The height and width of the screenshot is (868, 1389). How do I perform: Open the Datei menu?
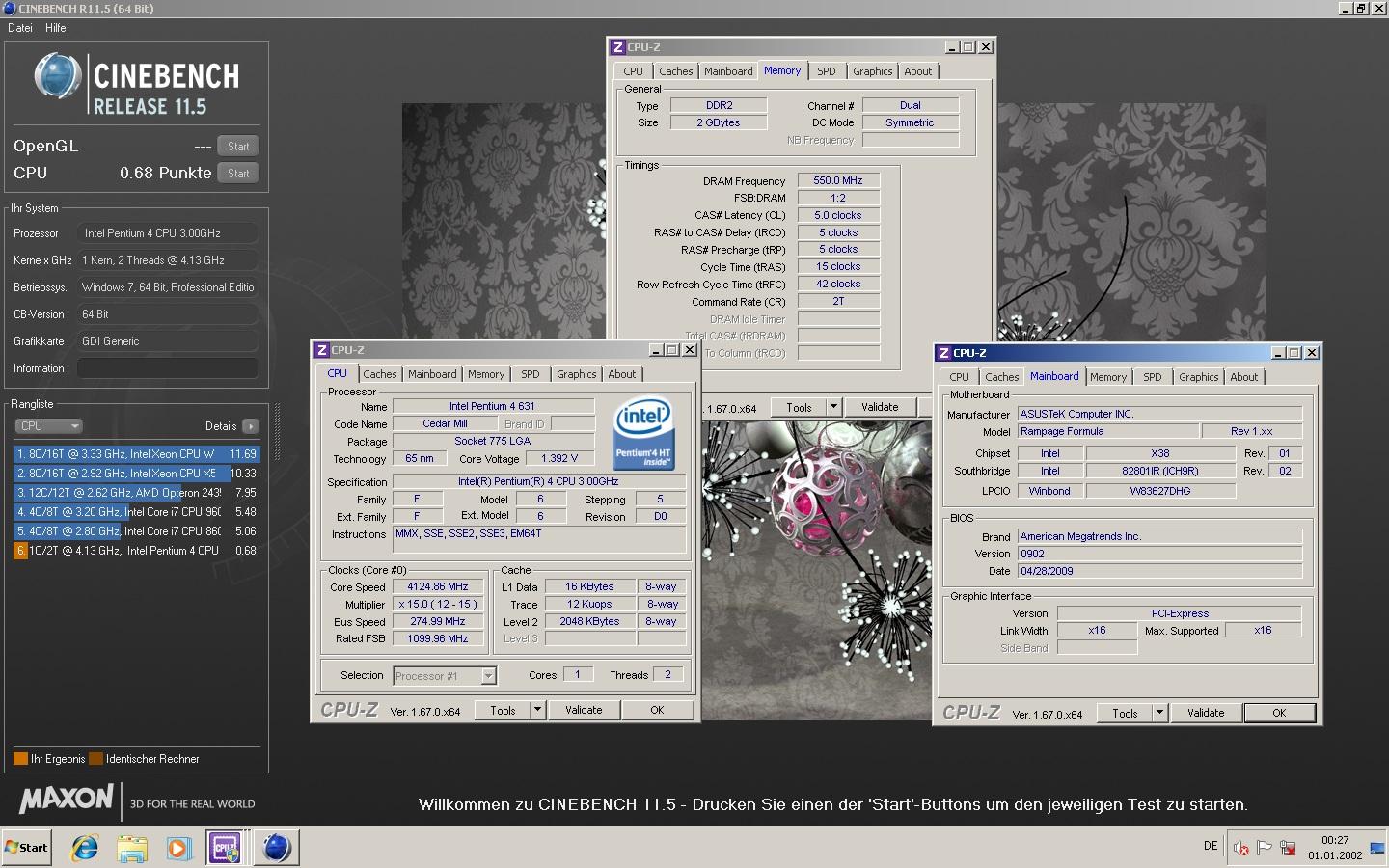click(x=20, y=28)
